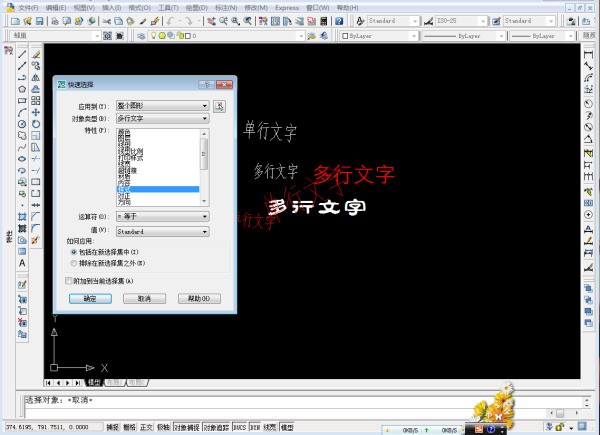Select the Erase tool in modify toolbar
This screenshot has width=600, height=435.
point(36,53)
